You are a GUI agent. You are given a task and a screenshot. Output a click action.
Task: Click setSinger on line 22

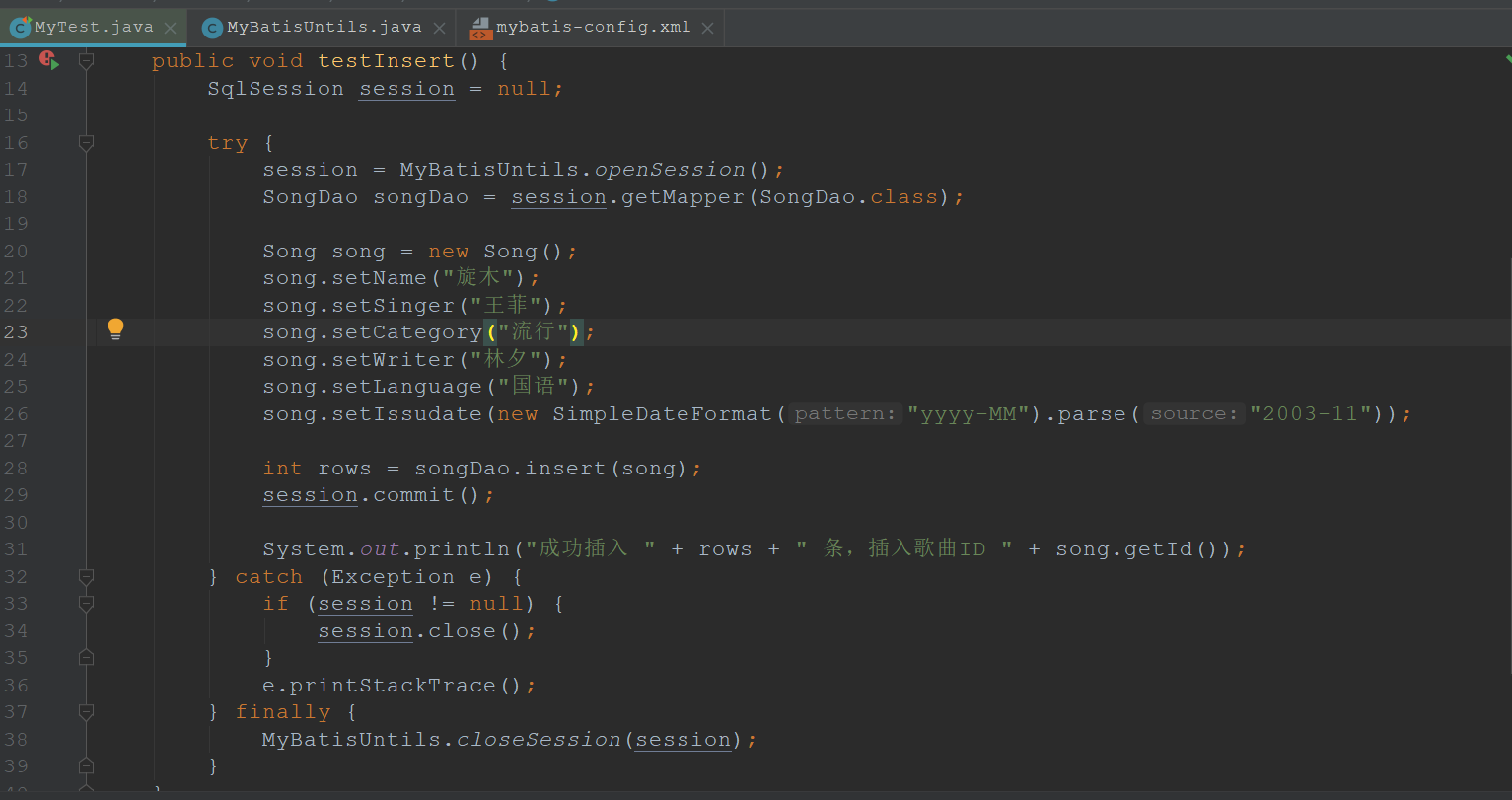pos(393,306)
